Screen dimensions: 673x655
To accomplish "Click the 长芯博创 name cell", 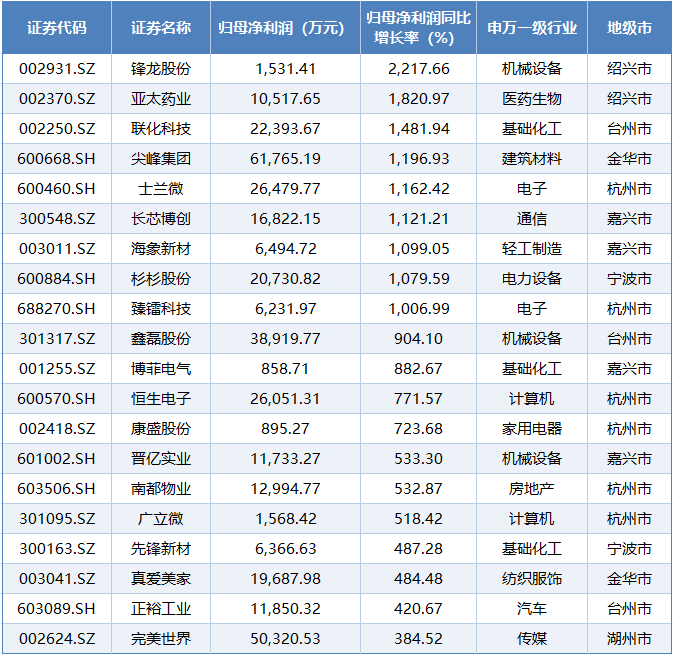I will click(x=161, y=219).
